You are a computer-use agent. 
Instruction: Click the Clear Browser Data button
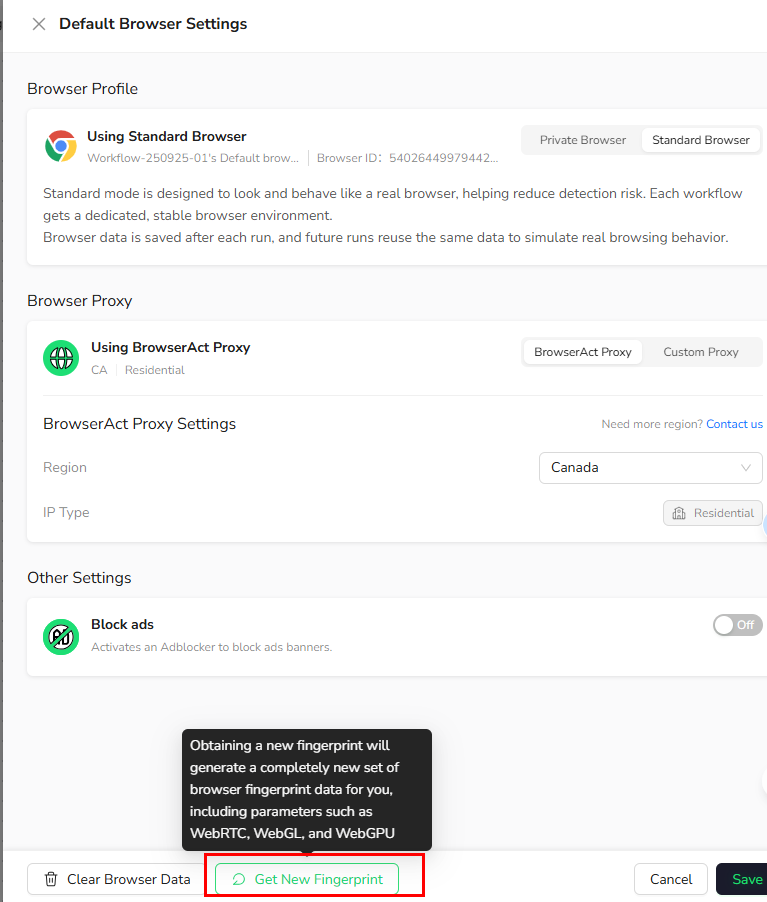pyautogui.click(x=117, y=880)
